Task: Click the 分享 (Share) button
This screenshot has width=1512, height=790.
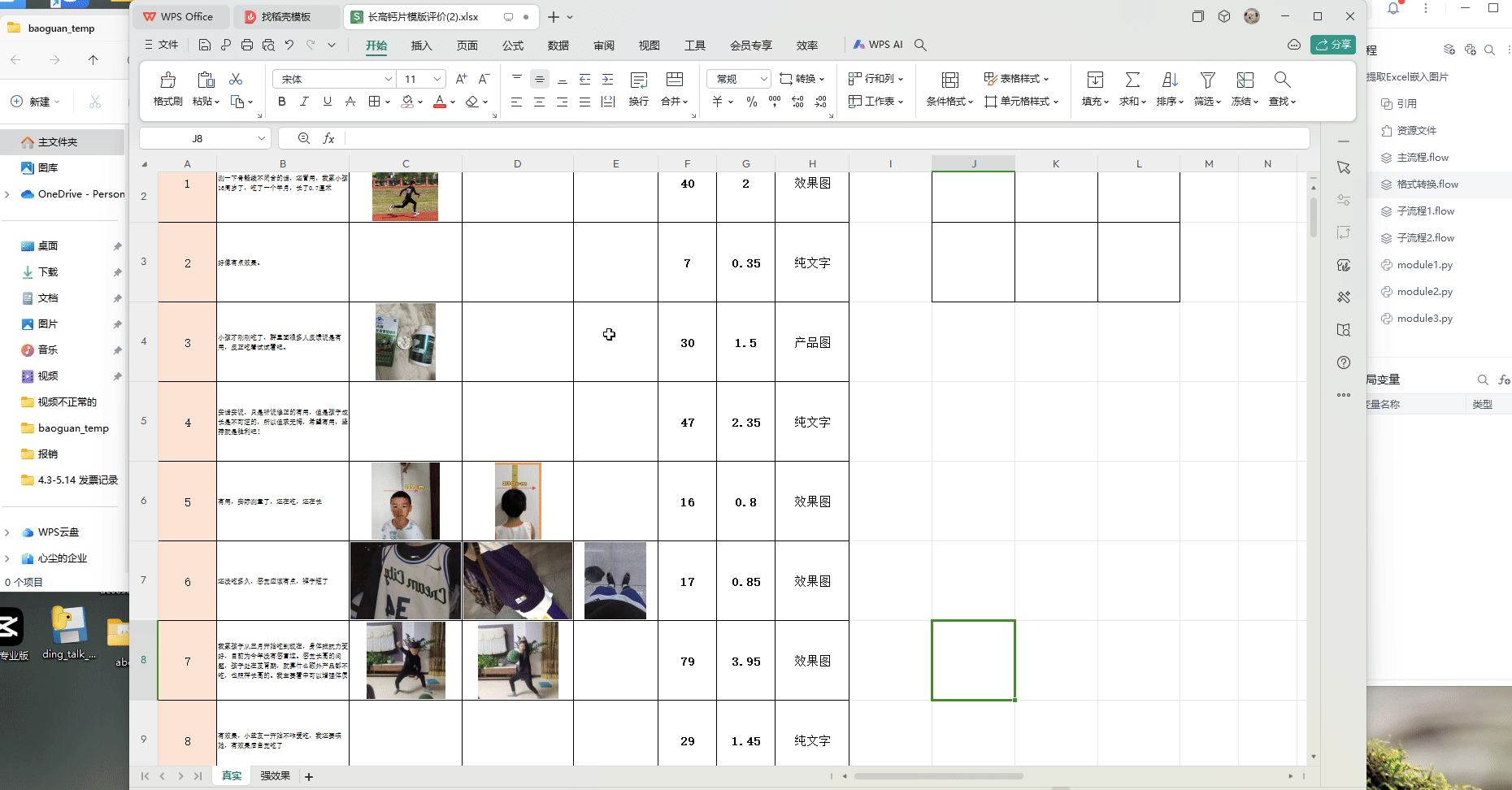Action: (x=1333, y=45)
